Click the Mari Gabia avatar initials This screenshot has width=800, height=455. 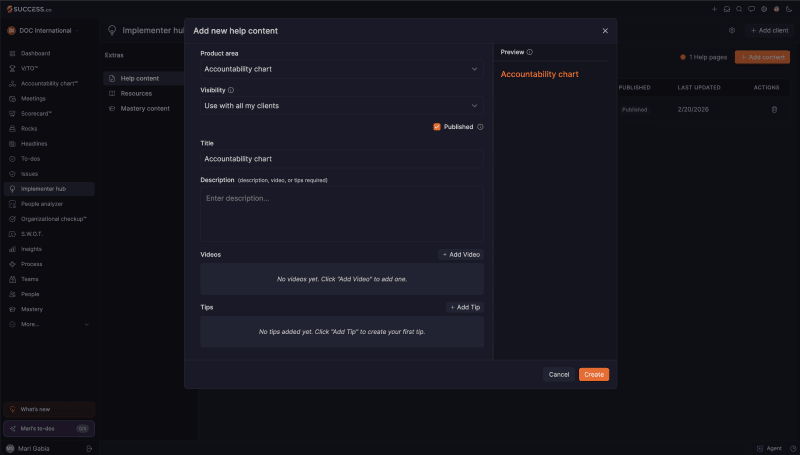click(10, 449)
